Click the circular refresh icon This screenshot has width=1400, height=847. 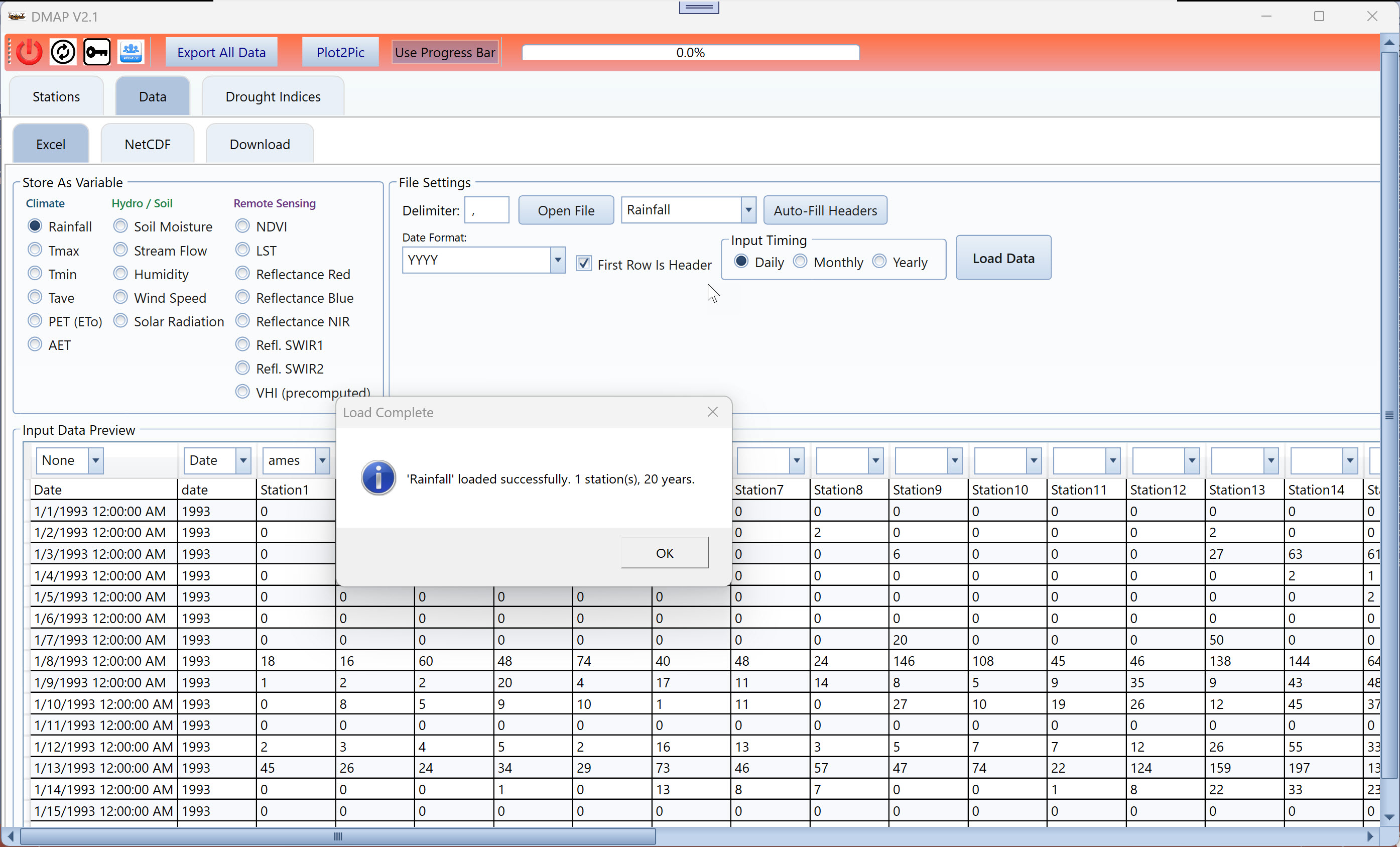tap(63, 52)
